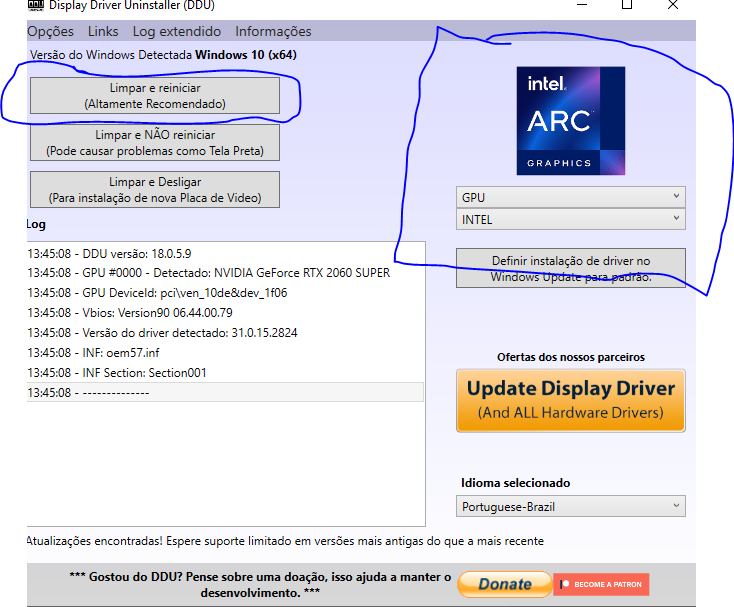Minimize the DDU window

coord(582,5)
